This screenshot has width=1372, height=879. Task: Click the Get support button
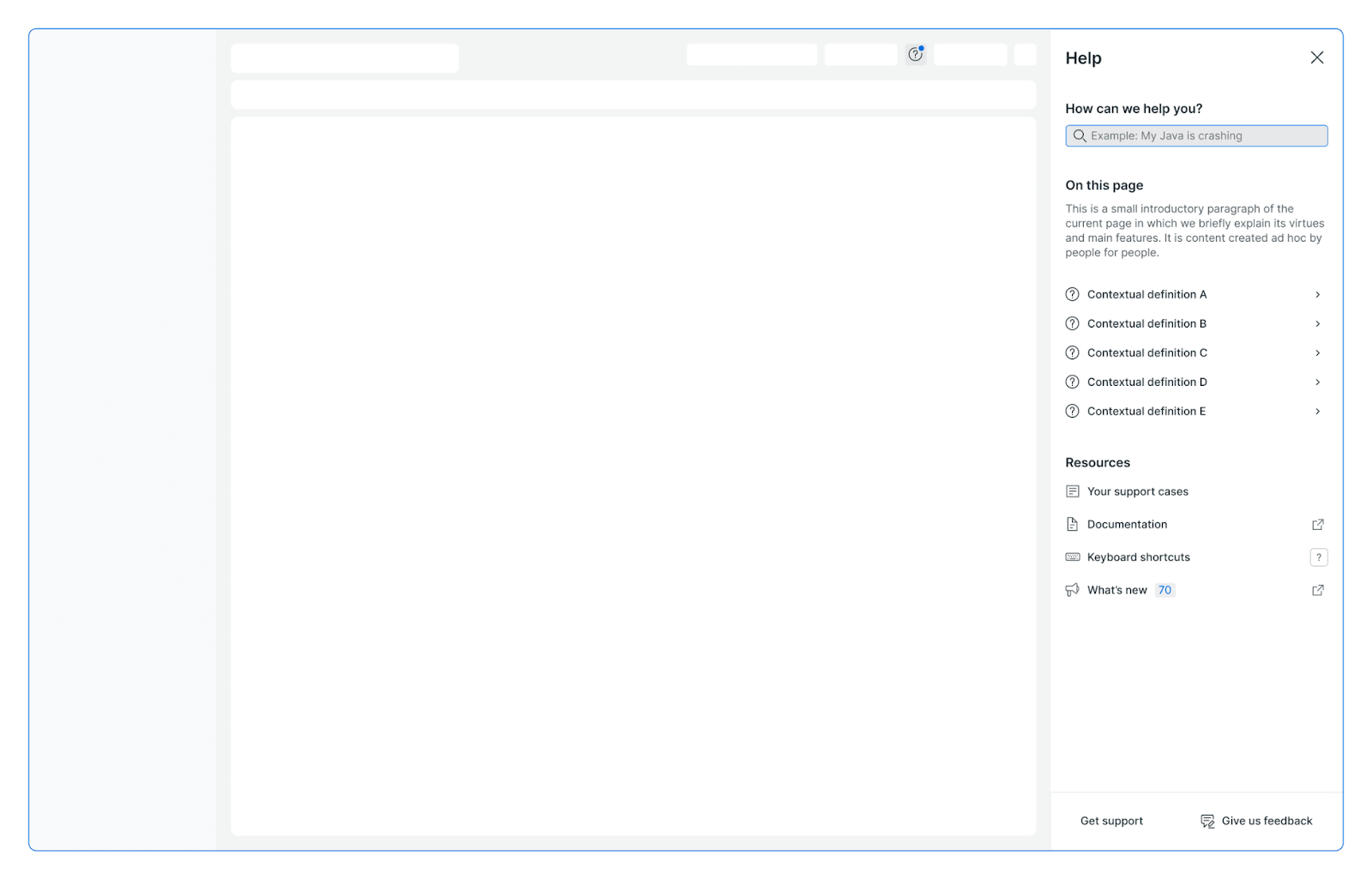coord(1111,820)
